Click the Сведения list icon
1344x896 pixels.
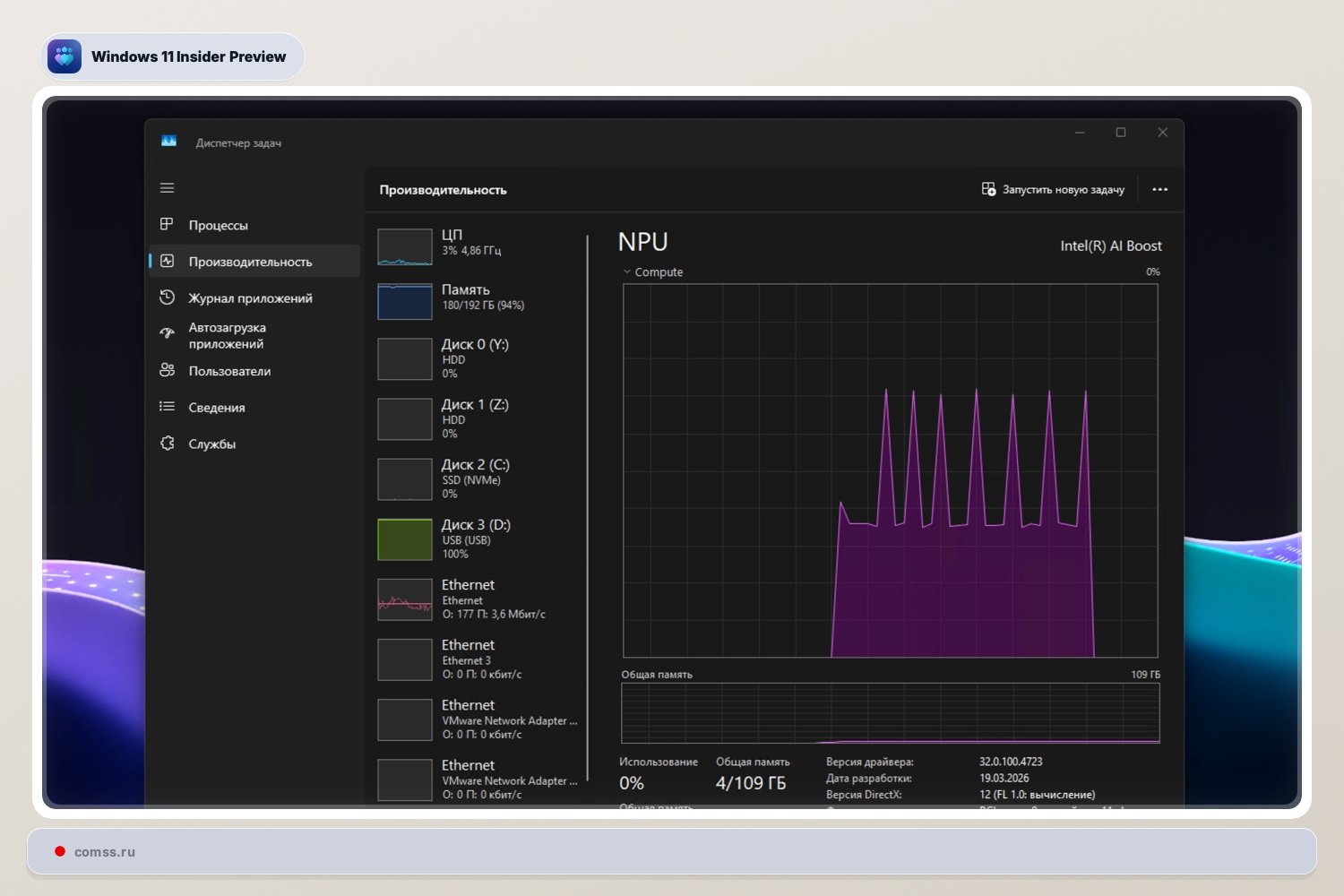(x=167, y=407)
